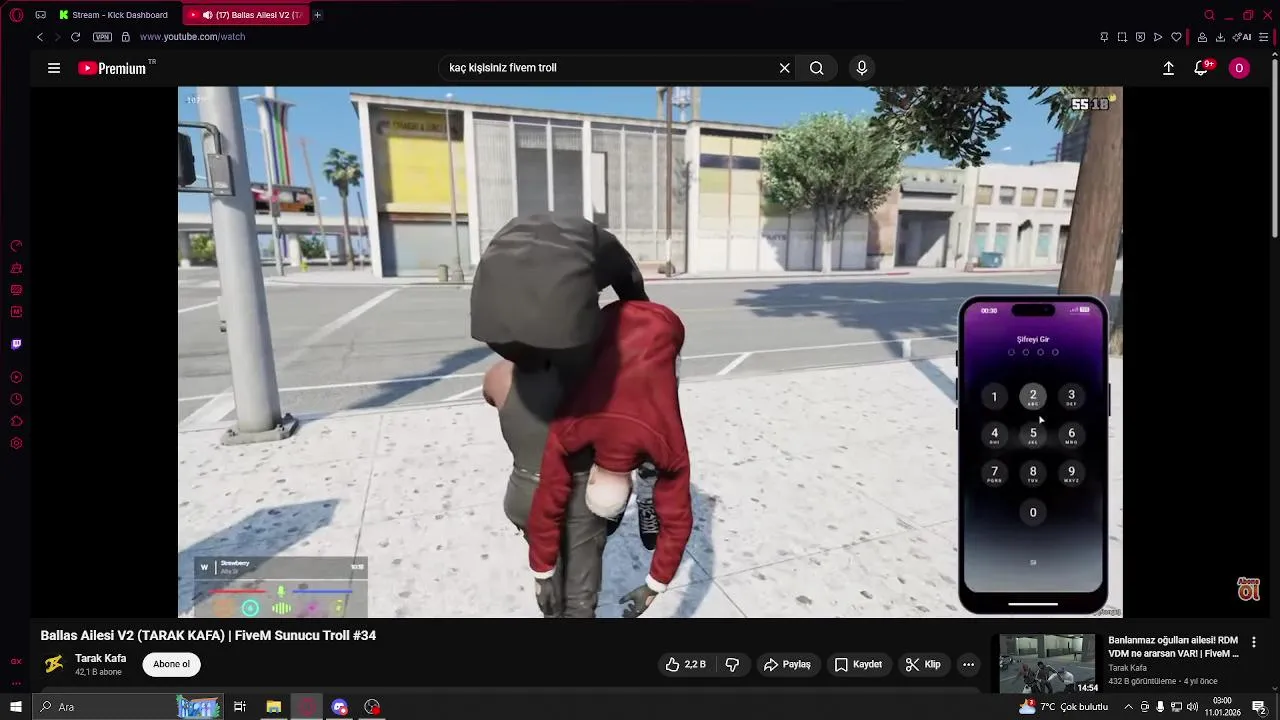Open the browser downloads panel
This screenshot has height=720, width=1280.
point(1220,37)
